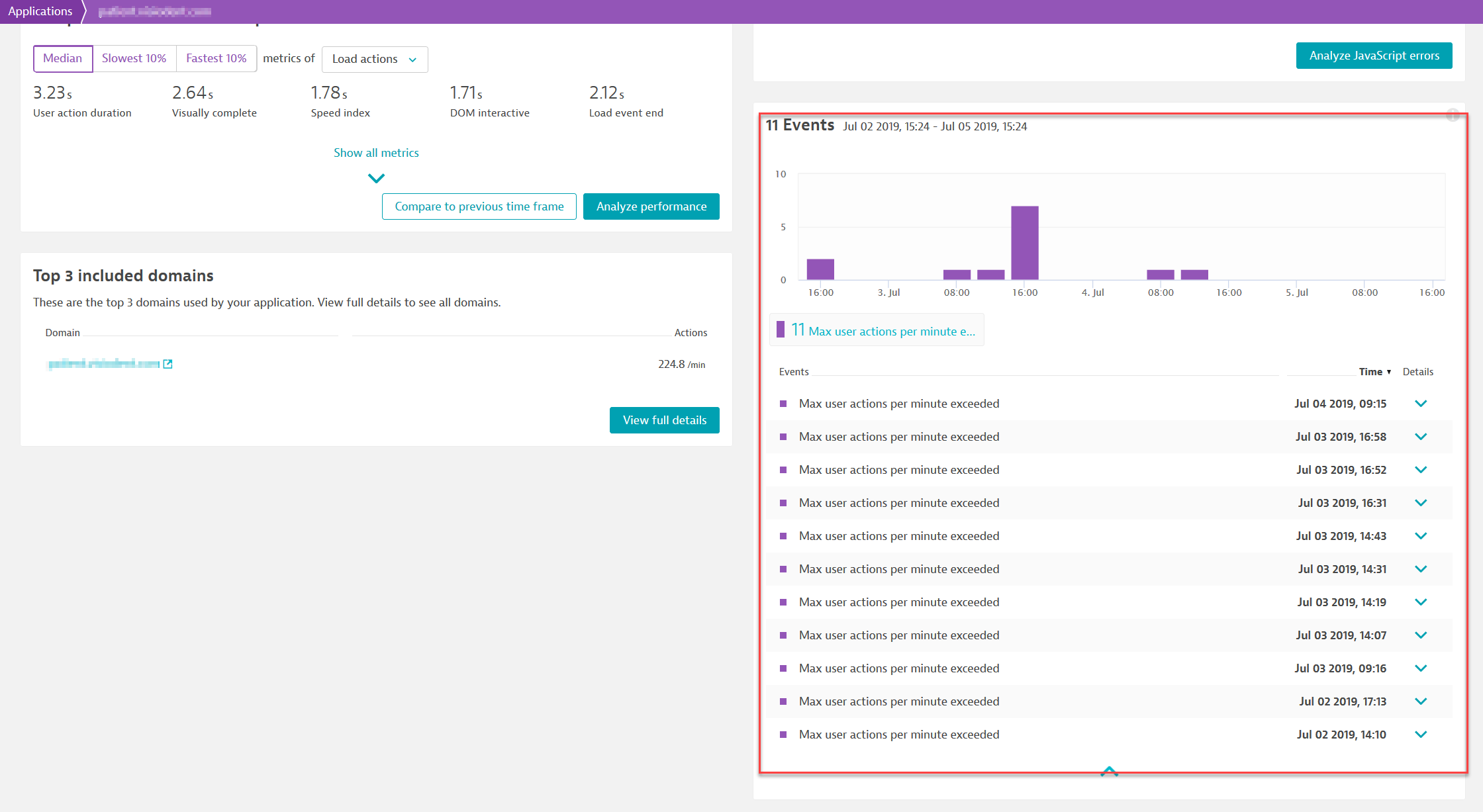Click the Jul 02 2019, 14:10 timestamp
The height and width of the screenshot is (812, 1483).
(x=1341, y=735)
